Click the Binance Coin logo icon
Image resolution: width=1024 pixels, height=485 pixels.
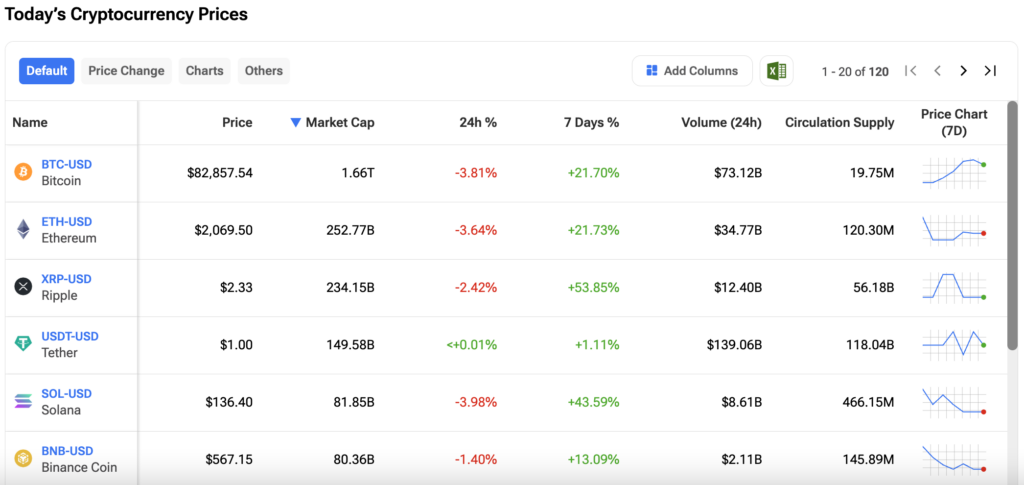(x=23, y=459)
